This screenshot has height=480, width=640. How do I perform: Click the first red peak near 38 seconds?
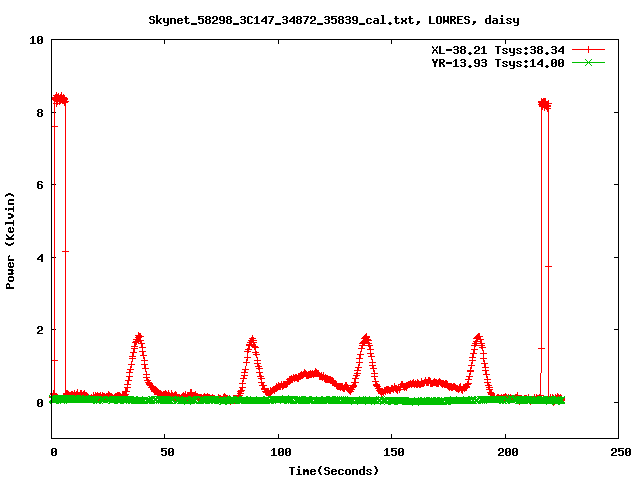(139, 338)
